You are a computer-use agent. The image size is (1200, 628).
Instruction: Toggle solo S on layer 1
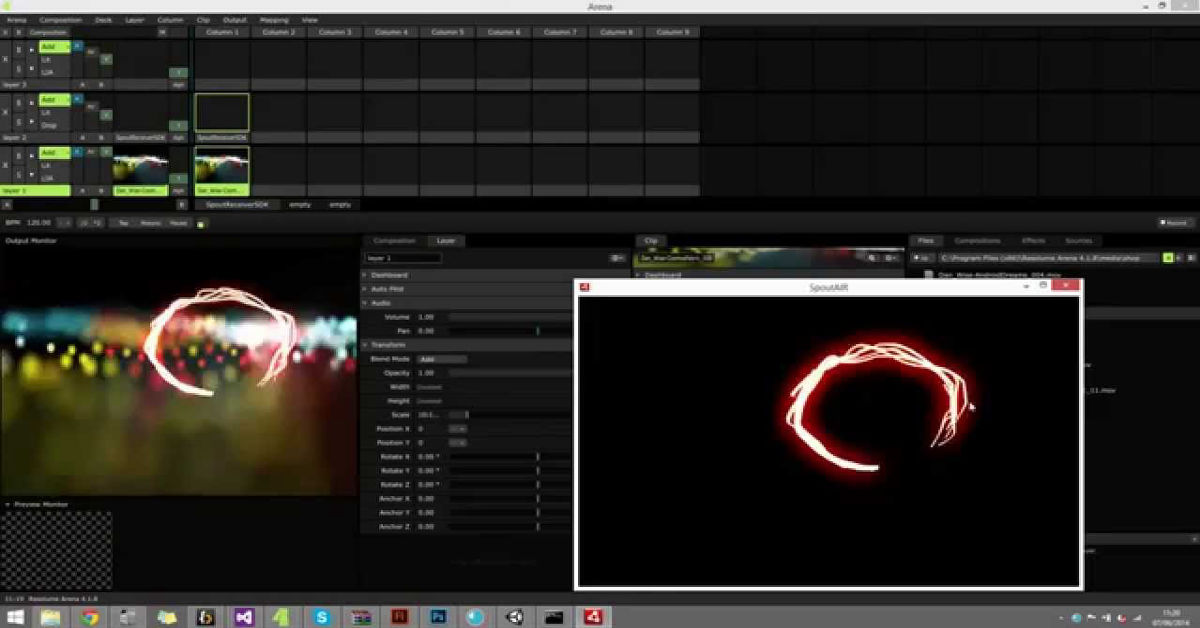(x=18, y=175)
